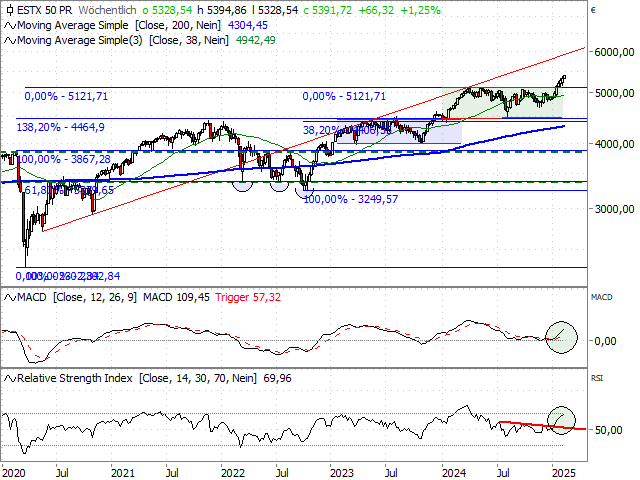The width and height of the screenshot is (640, 480).
Task: Click the change value +66,32
Action: point(376,10)
